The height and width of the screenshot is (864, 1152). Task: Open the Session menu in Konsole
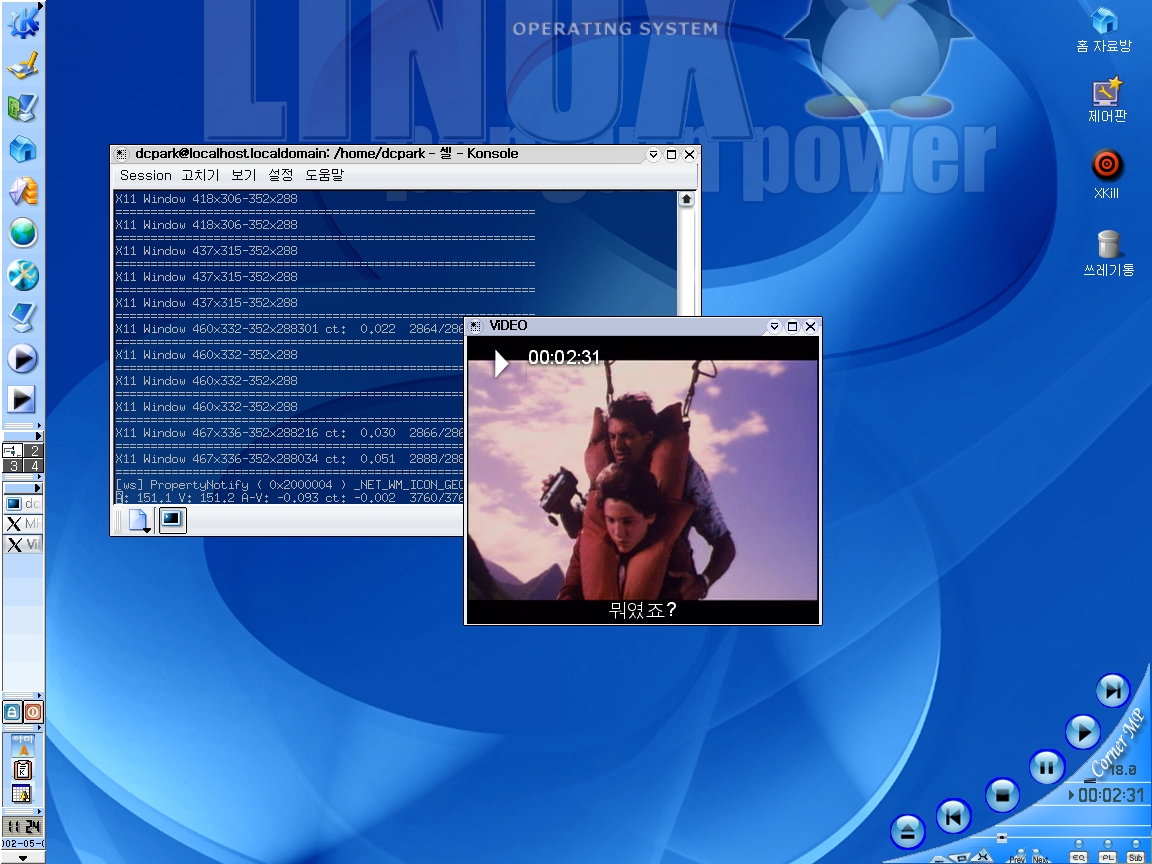click(x=145, y=175)
